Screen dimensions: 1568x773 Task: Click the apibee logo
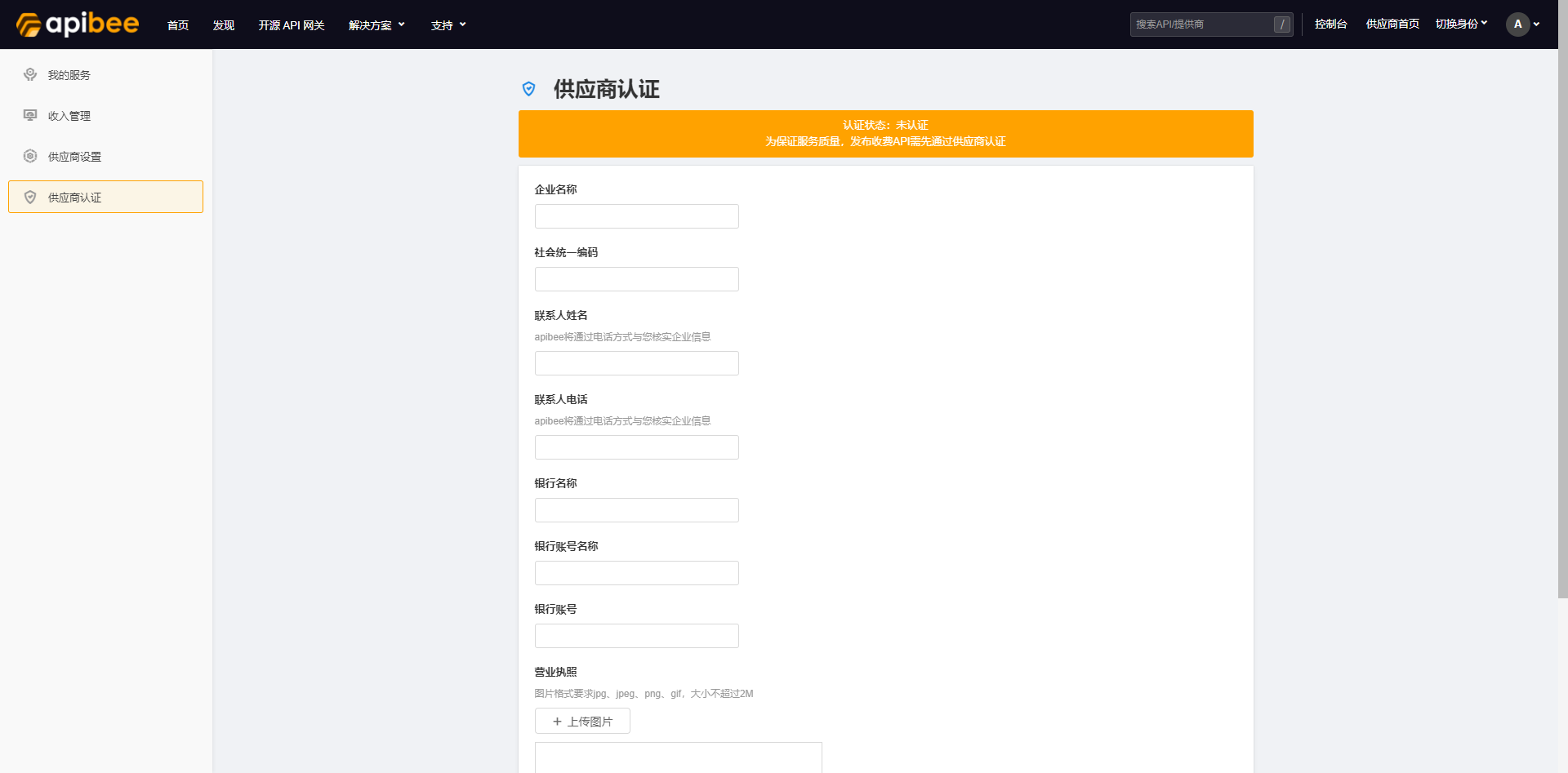pyautogui.click(x=78, y=24)
